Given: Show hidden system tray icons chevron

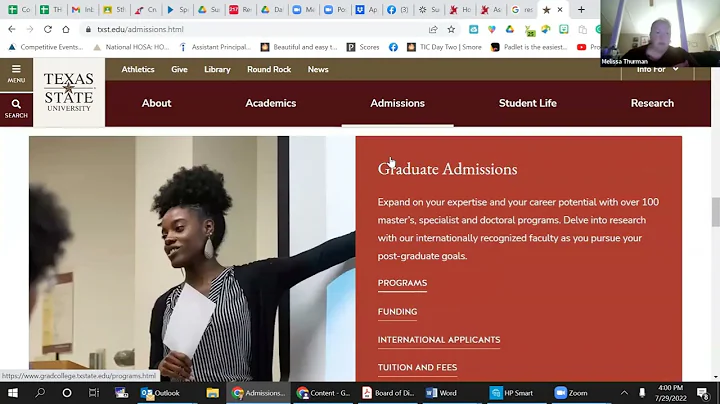Looking at the screenshot, I should 624,393.
